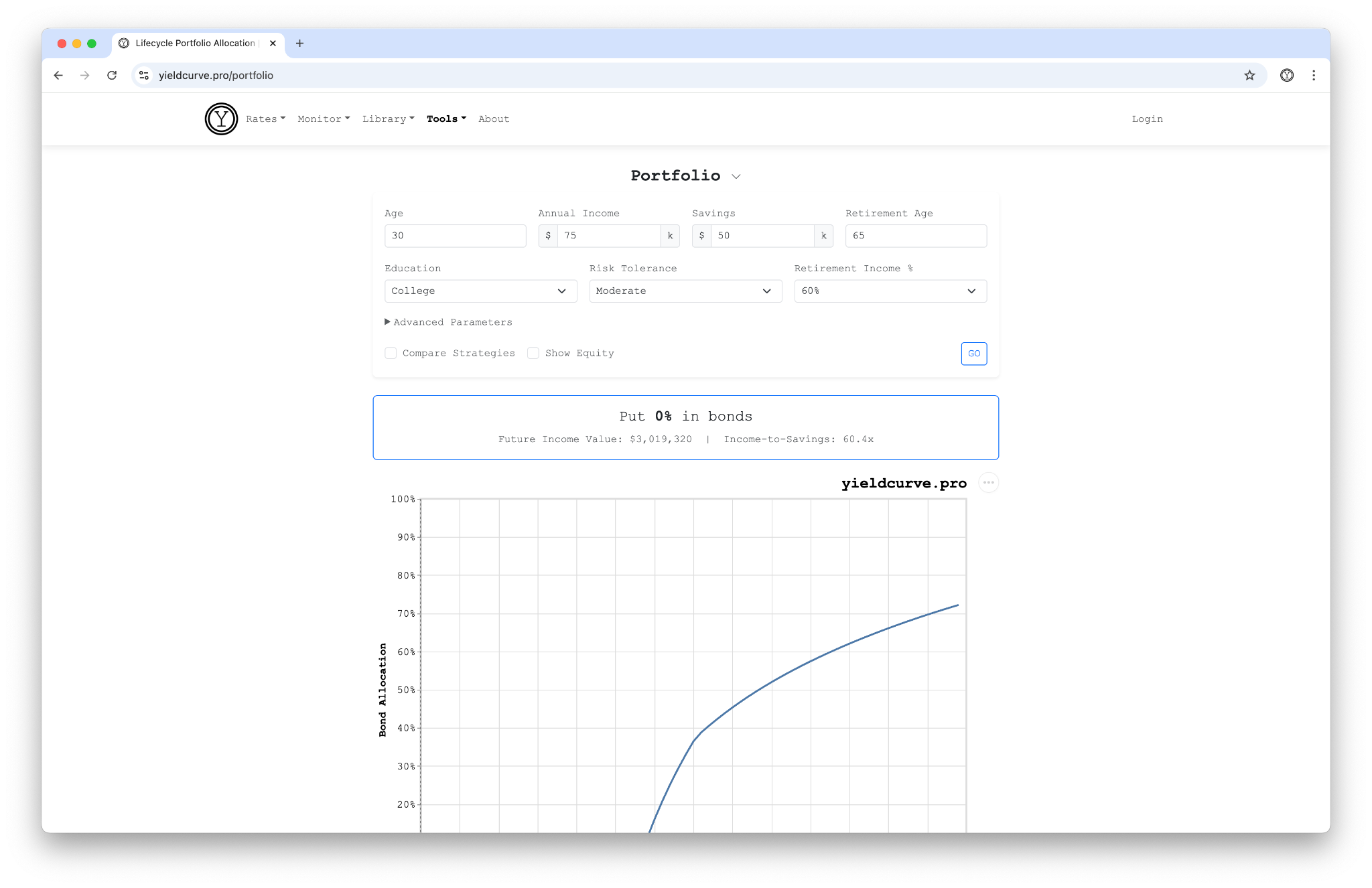Viewport: 1372px width, 888px height.
Task: Enable Show Equity checkbox
Action: click(533, 353)
